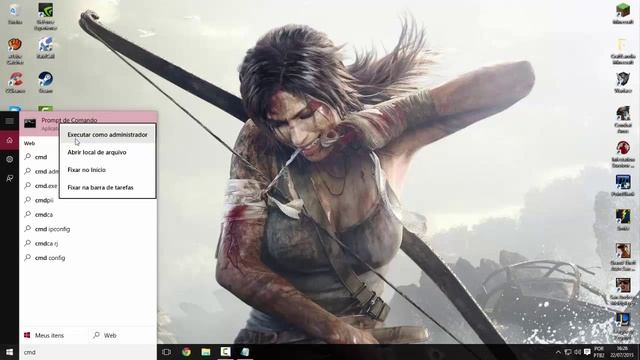Viewport: 640px width, 360px height.
Task: Select the League of Legends desktop icon
Action: (623, 327)
